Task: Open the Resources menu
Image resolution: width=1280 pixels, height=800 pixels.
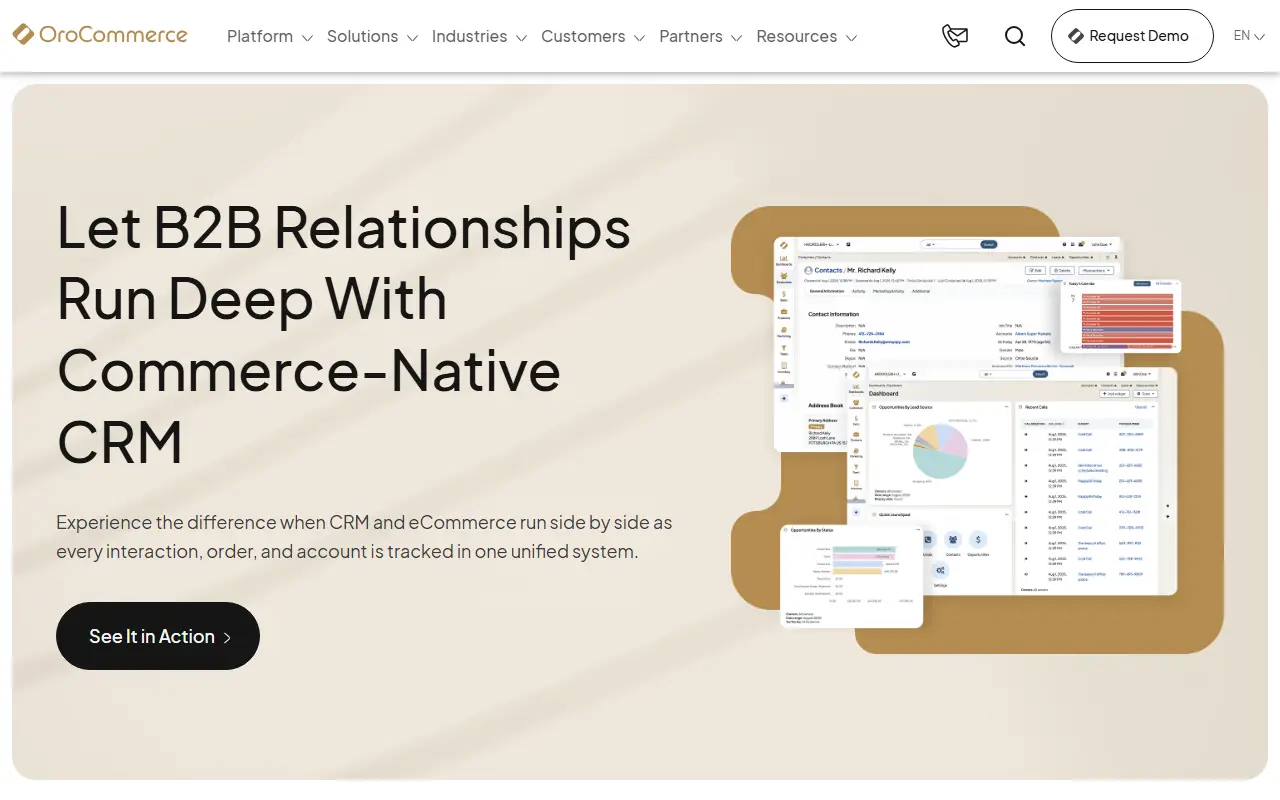Action: pos(797,36)
